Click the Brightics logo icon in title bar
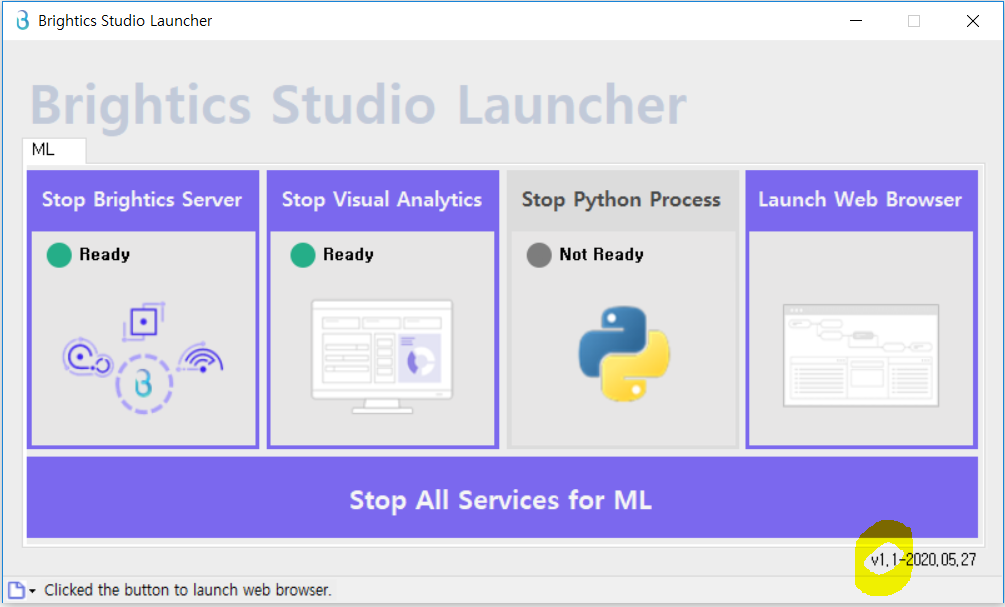The width and height of the screenshot is (1005, 607). [x=22, y=21]
